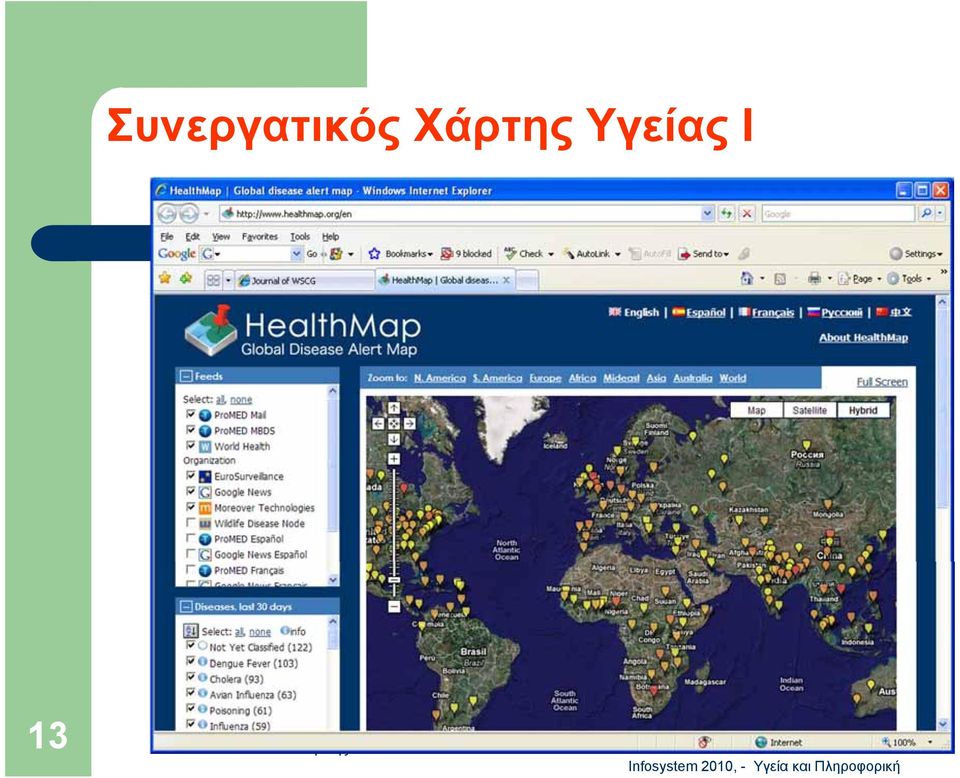The height and width of the screenshot is (778, 960).
Task: Click the Google toolbar Settings icon
Action: click(x=896, y=253)
